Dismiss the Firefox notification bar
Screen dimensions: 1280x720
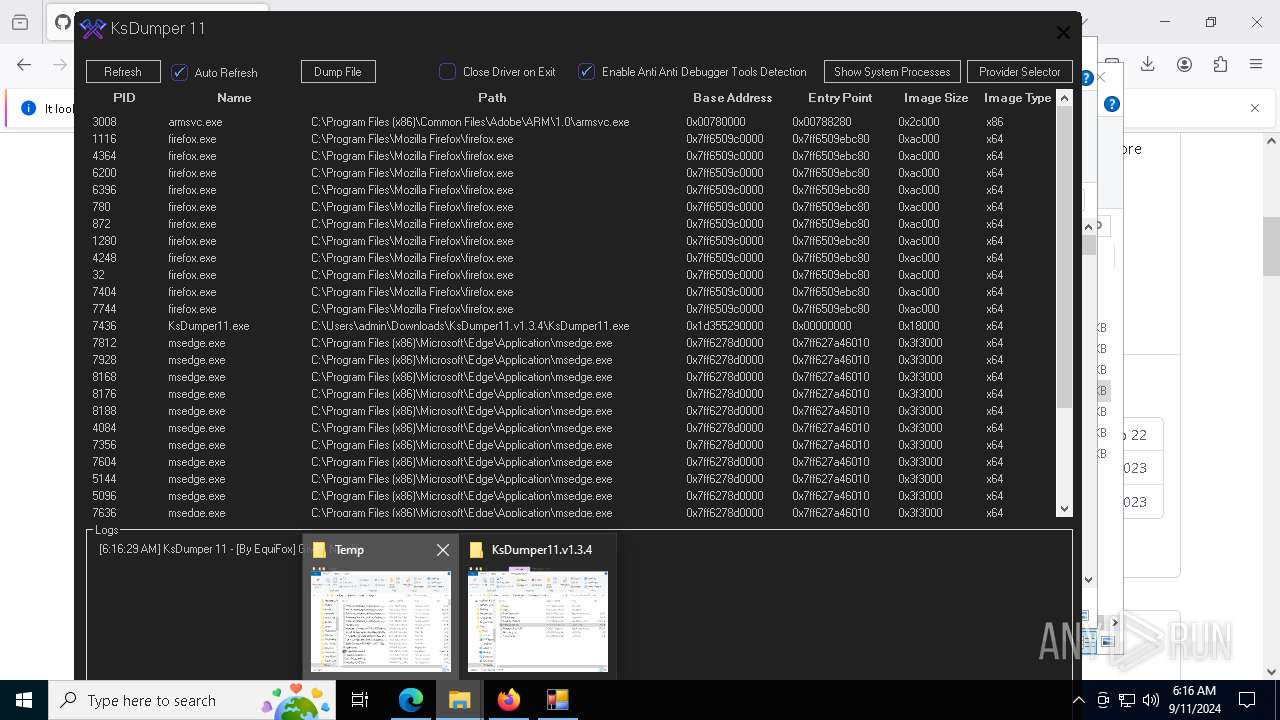point(1255,108)
